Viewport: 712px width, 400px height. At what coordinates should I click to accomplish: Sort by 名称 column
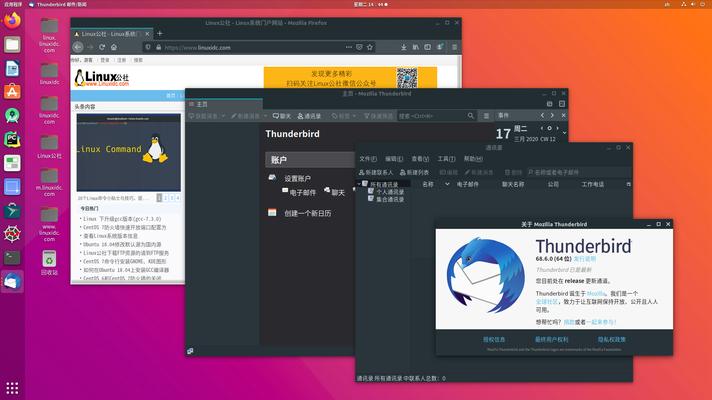point(428,184)
